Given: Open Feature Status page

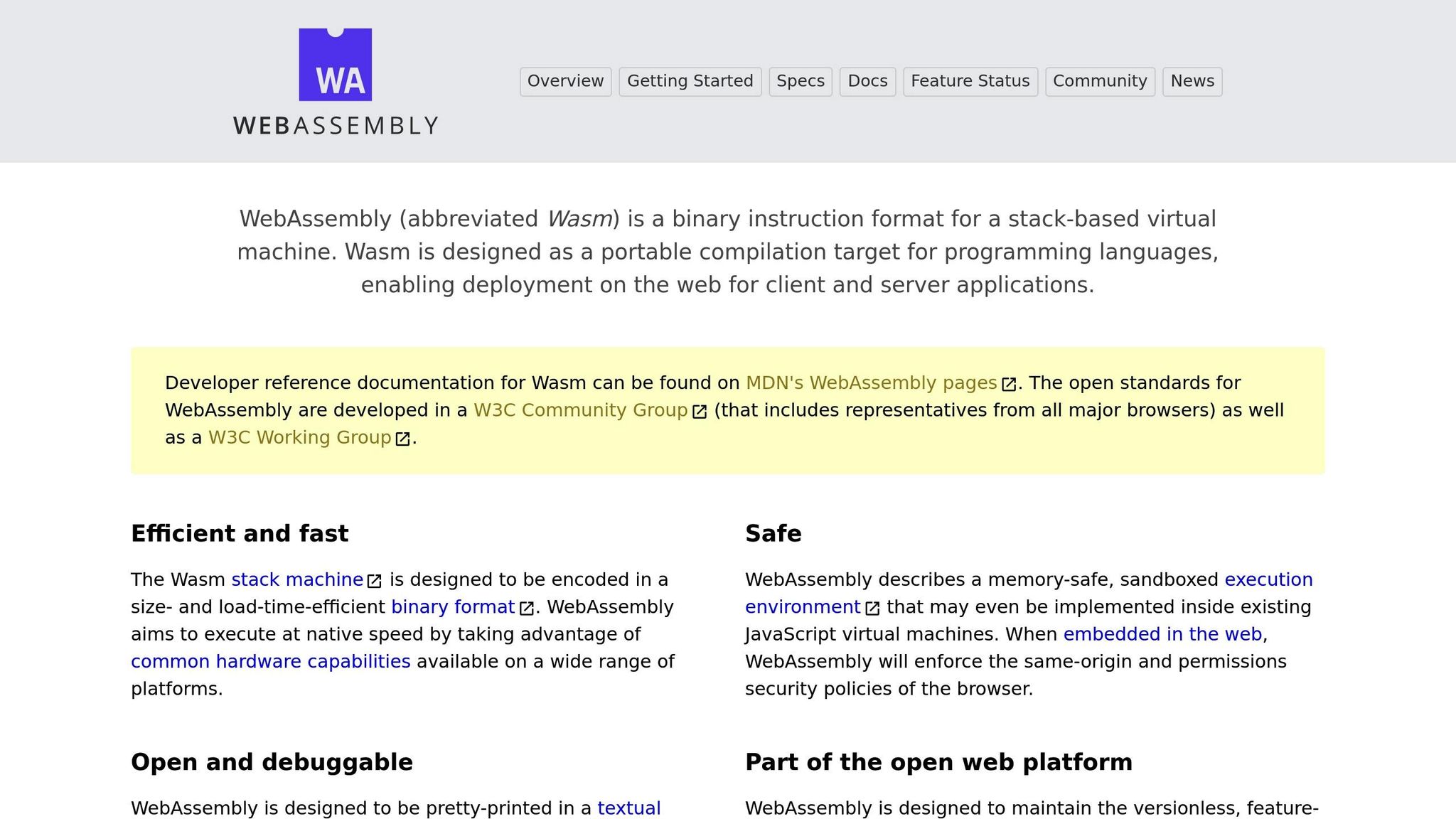Looking at the screenshot, I should (x=970, y=82).
